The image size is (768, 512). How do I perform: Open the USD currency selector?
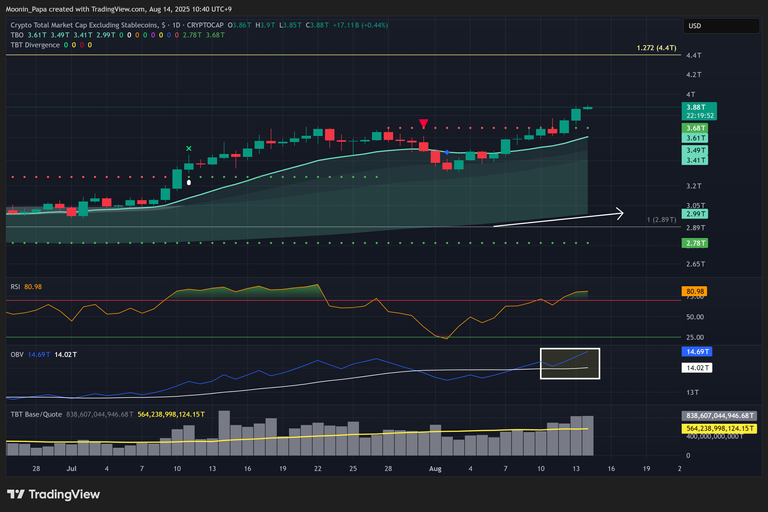(721, 26)
